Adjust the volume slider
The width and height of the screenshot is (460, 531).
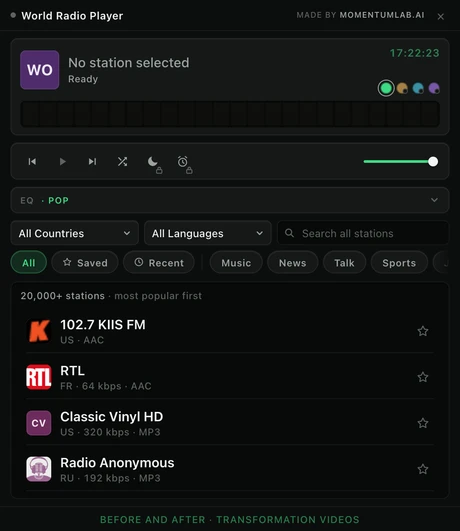pos(401,162)
